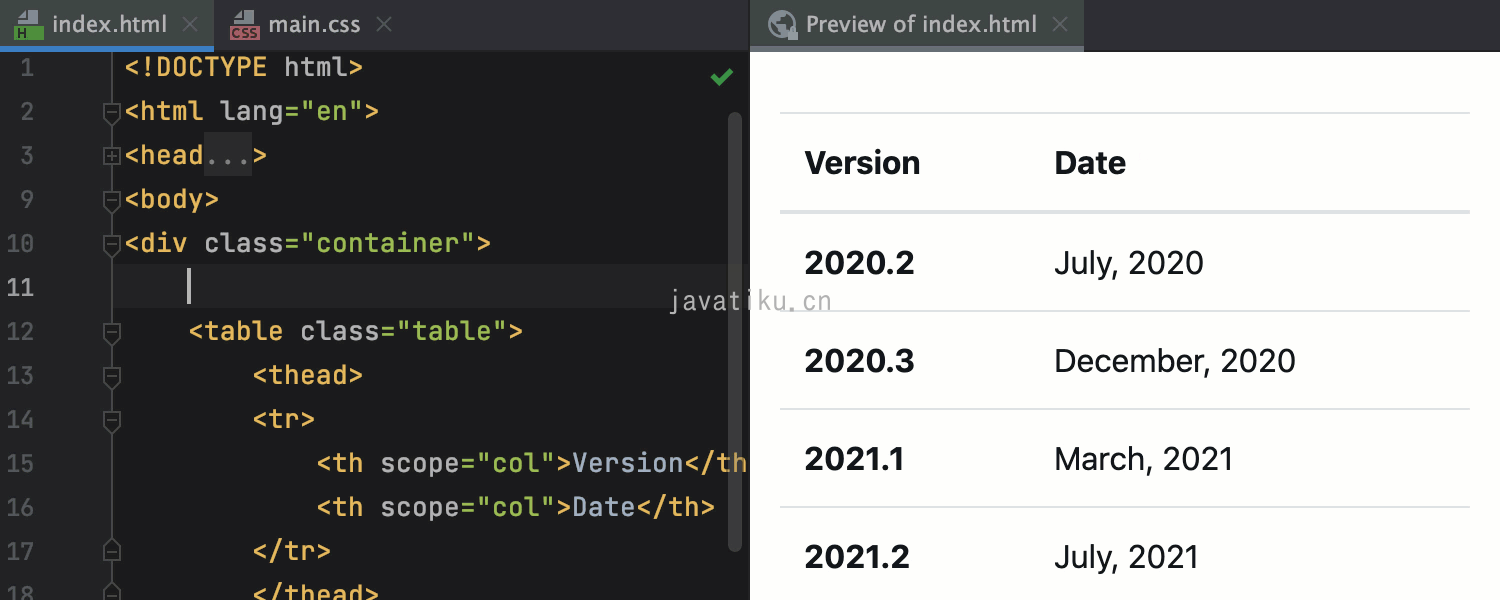The image size is (1500, 600).
Task: Click the HTML file icon on index.html tab
Action: click(x=28, y=25)
